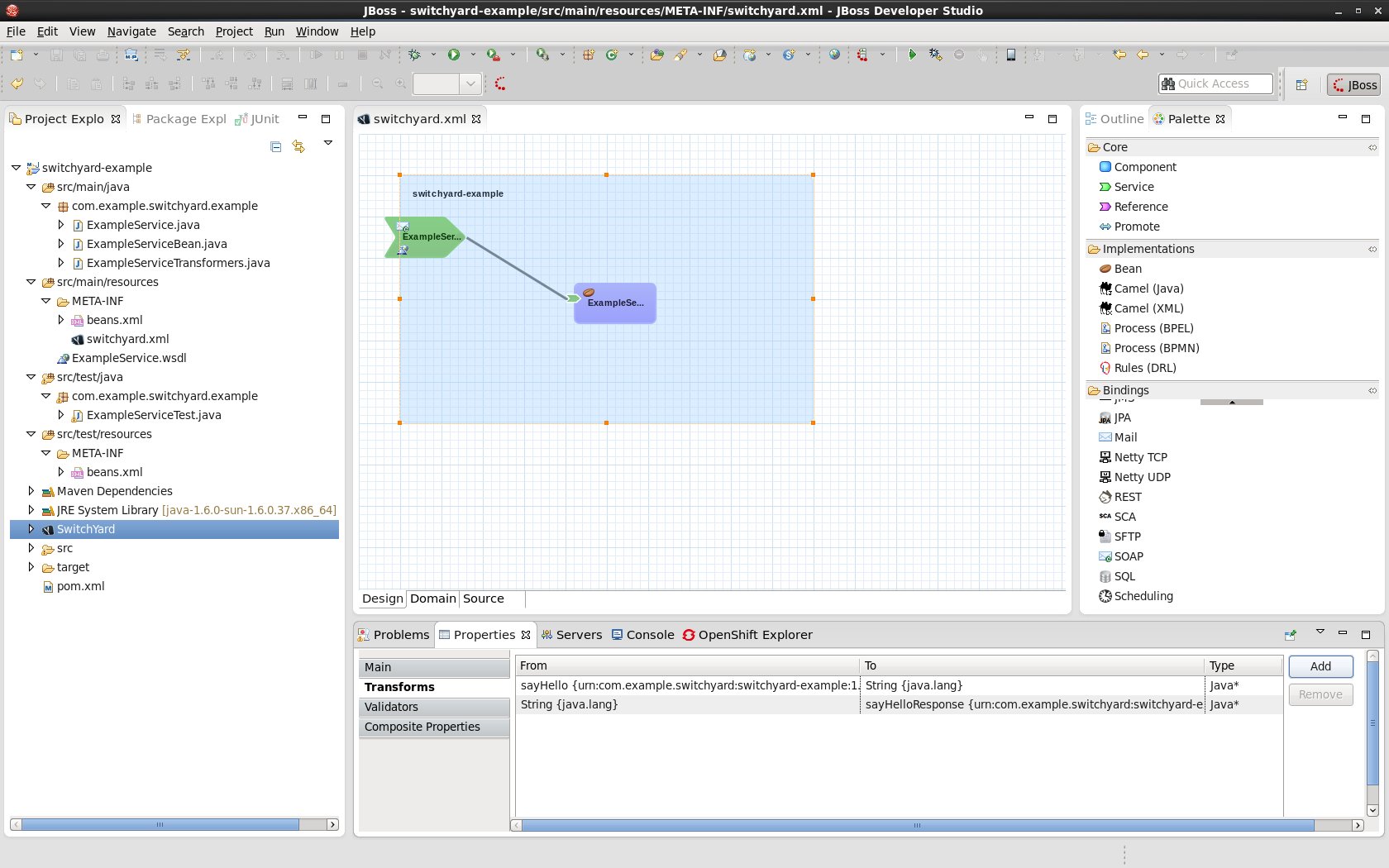Click the New wizard toolbar icon
Image resolution: width=1389 pixels, height=868 pixels.
(17, 55)
